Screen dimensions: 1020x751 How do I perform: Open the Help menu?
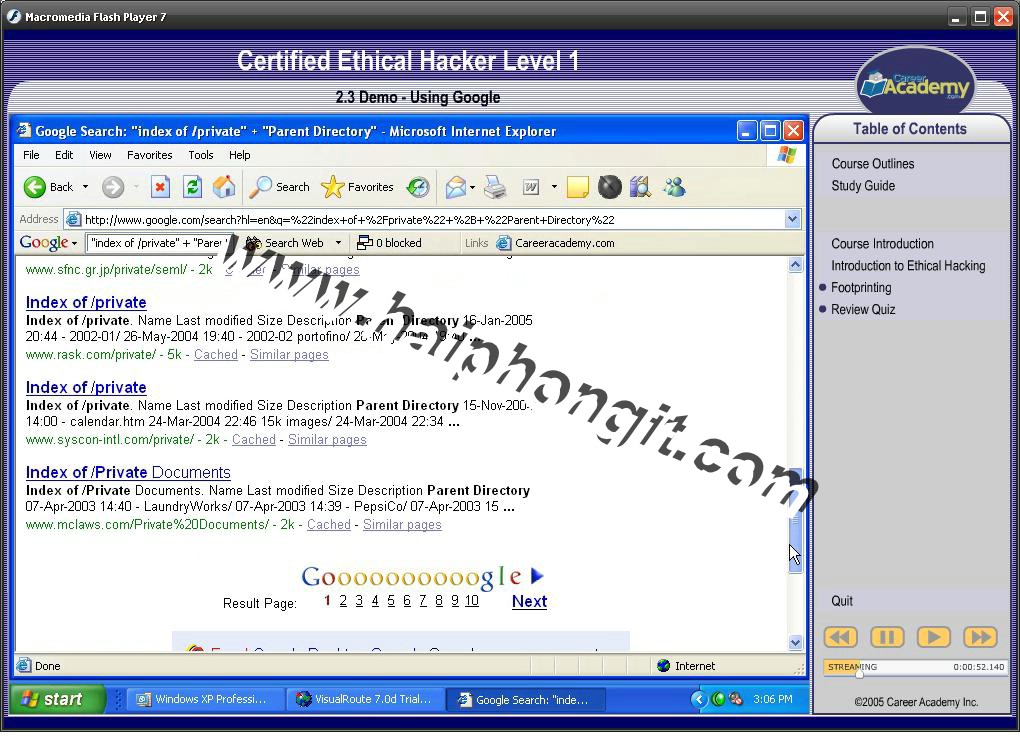[239, 155]
